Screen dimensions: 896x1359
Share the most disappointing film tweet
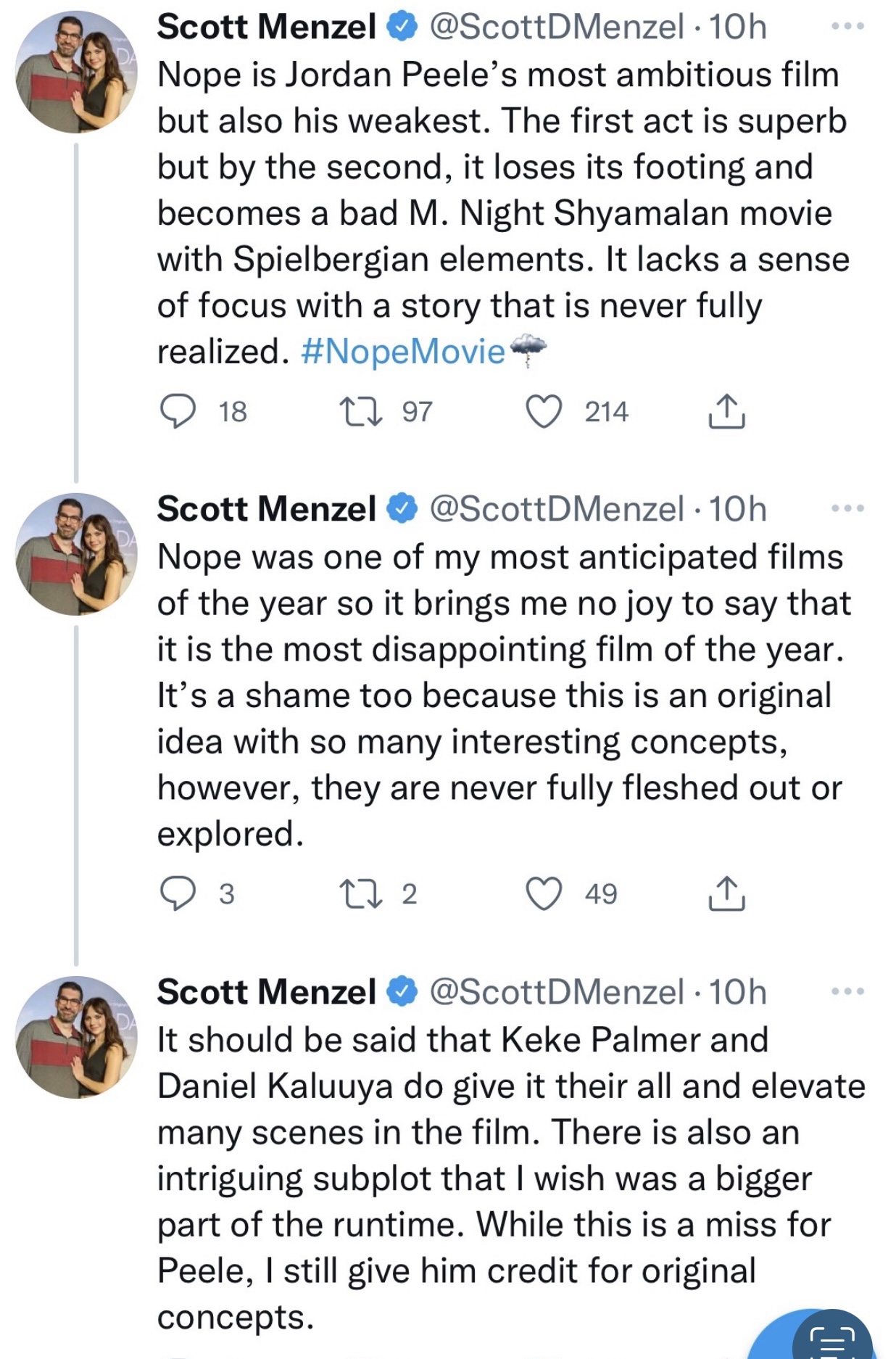tap(726, 893)
